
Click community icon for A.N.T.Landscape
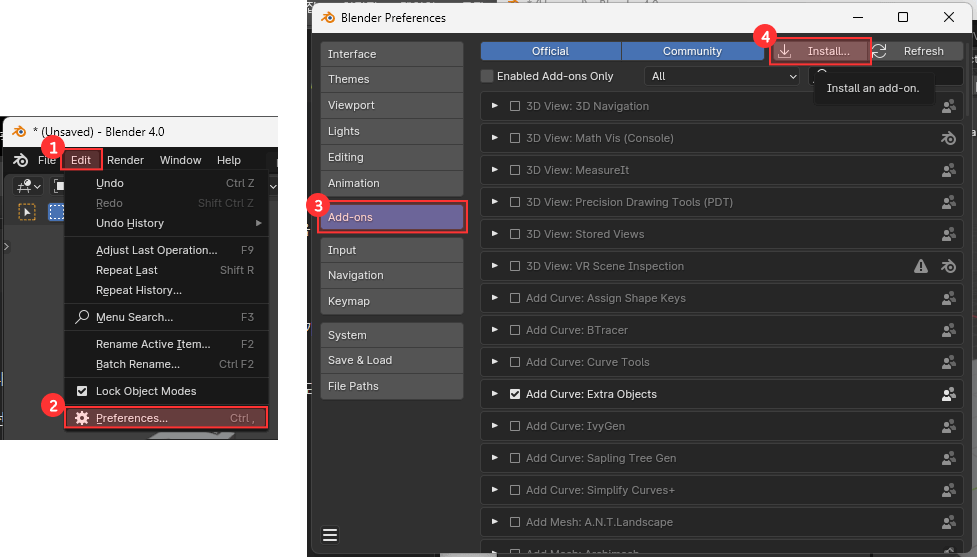948,523
